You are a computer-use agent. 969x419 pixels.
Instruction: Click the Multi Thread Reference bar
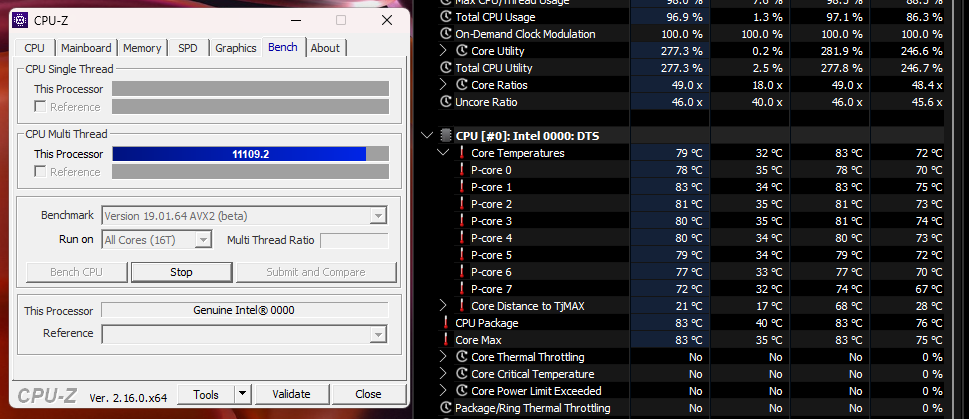(x=250, y=171)
